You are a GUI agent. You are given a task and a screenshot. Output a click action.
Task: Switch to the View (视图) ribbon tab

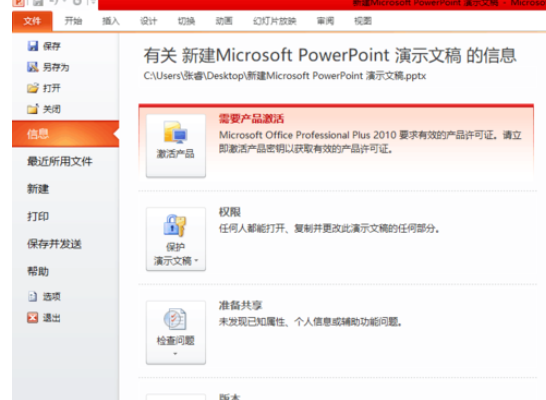(x=363, y=21)
